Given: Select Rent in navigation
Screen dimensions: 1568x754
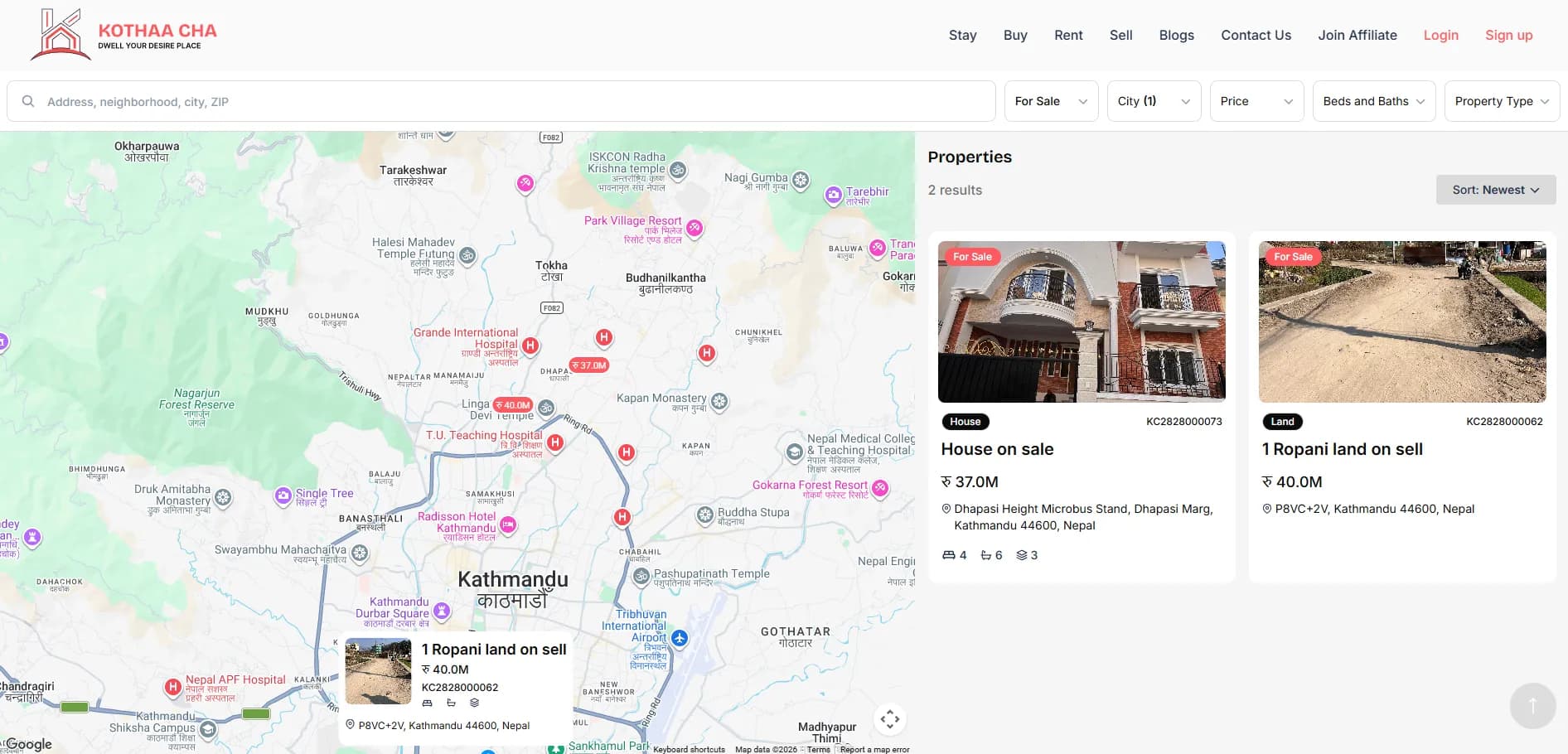Looking at the screenshot, I should 1068,35.
